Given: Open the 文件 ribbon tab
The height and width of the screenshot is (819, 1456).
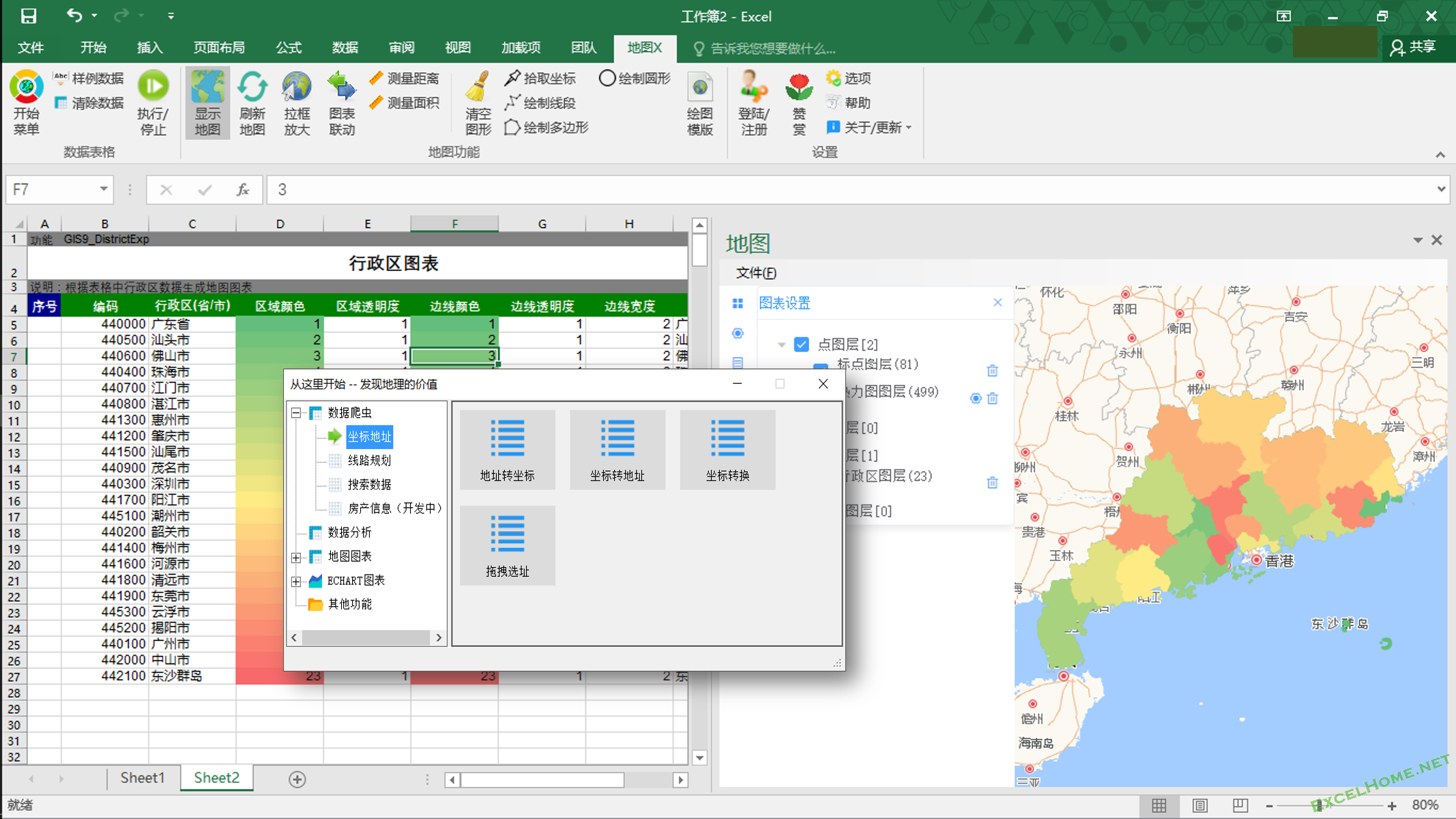Looking at the screenshot, I should 31,48.
